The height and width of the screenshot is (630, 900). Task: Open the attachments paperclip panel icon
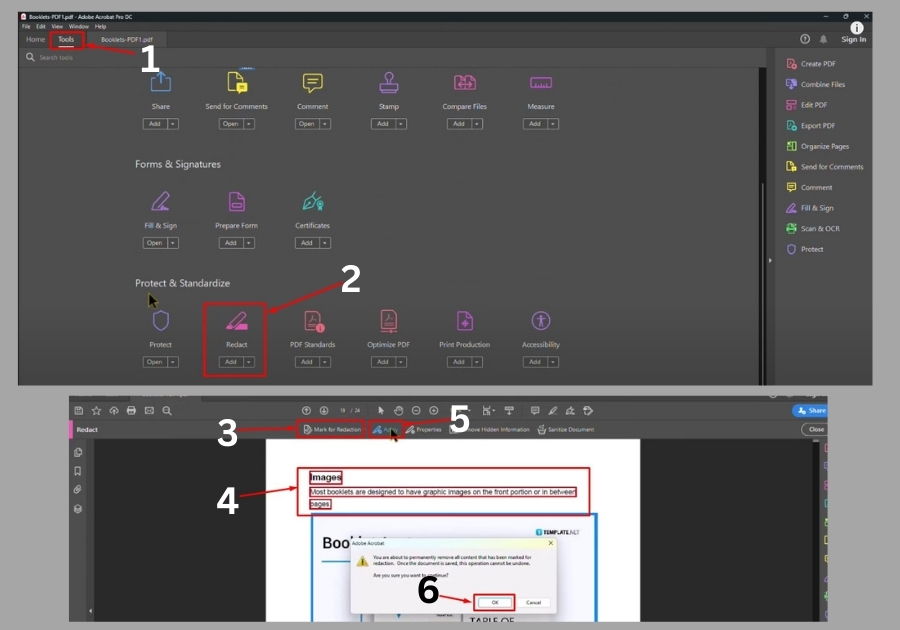tap(77, 489)
